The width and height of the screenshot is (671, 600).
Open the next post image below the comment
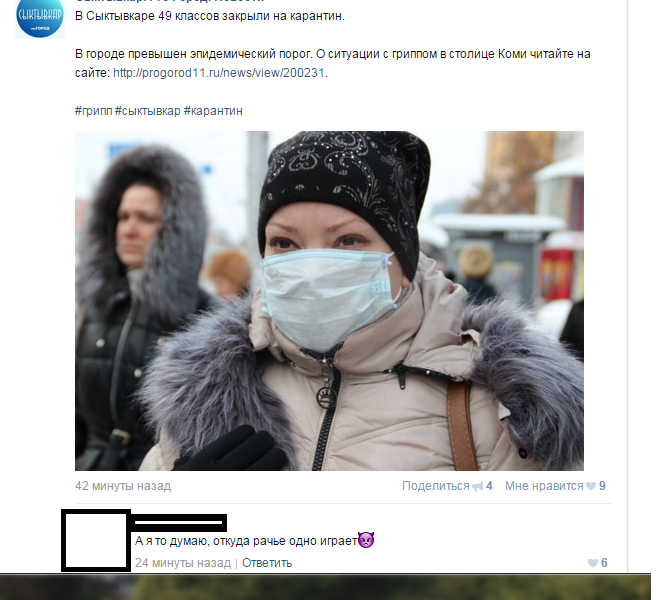pos(325,587)
